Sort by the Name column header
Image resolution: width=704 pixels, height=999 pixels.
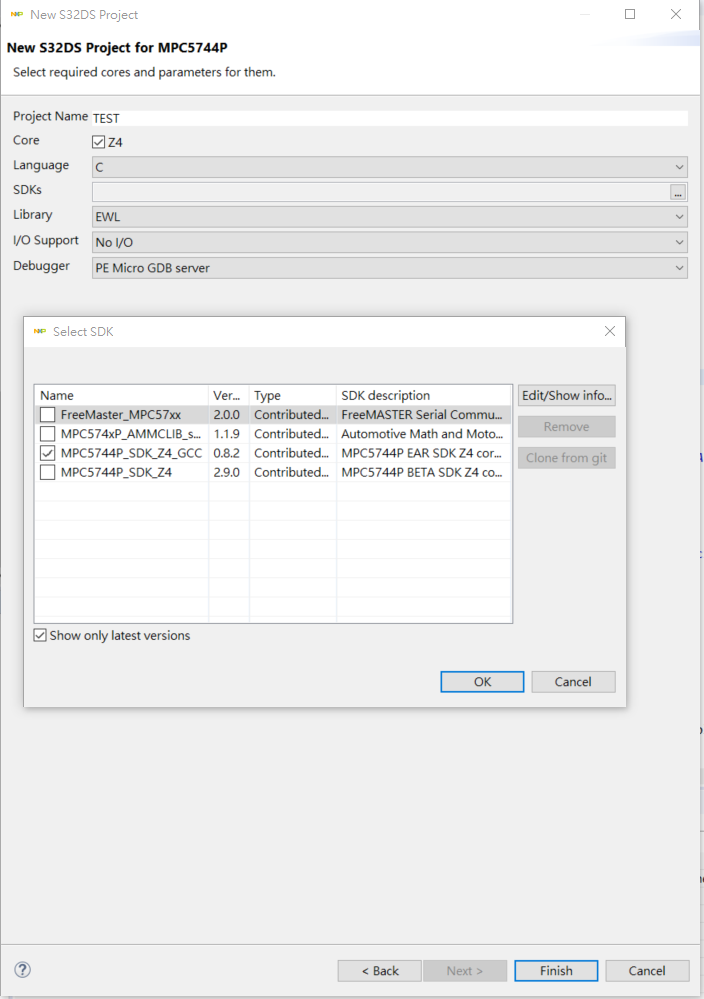point(122,395)
